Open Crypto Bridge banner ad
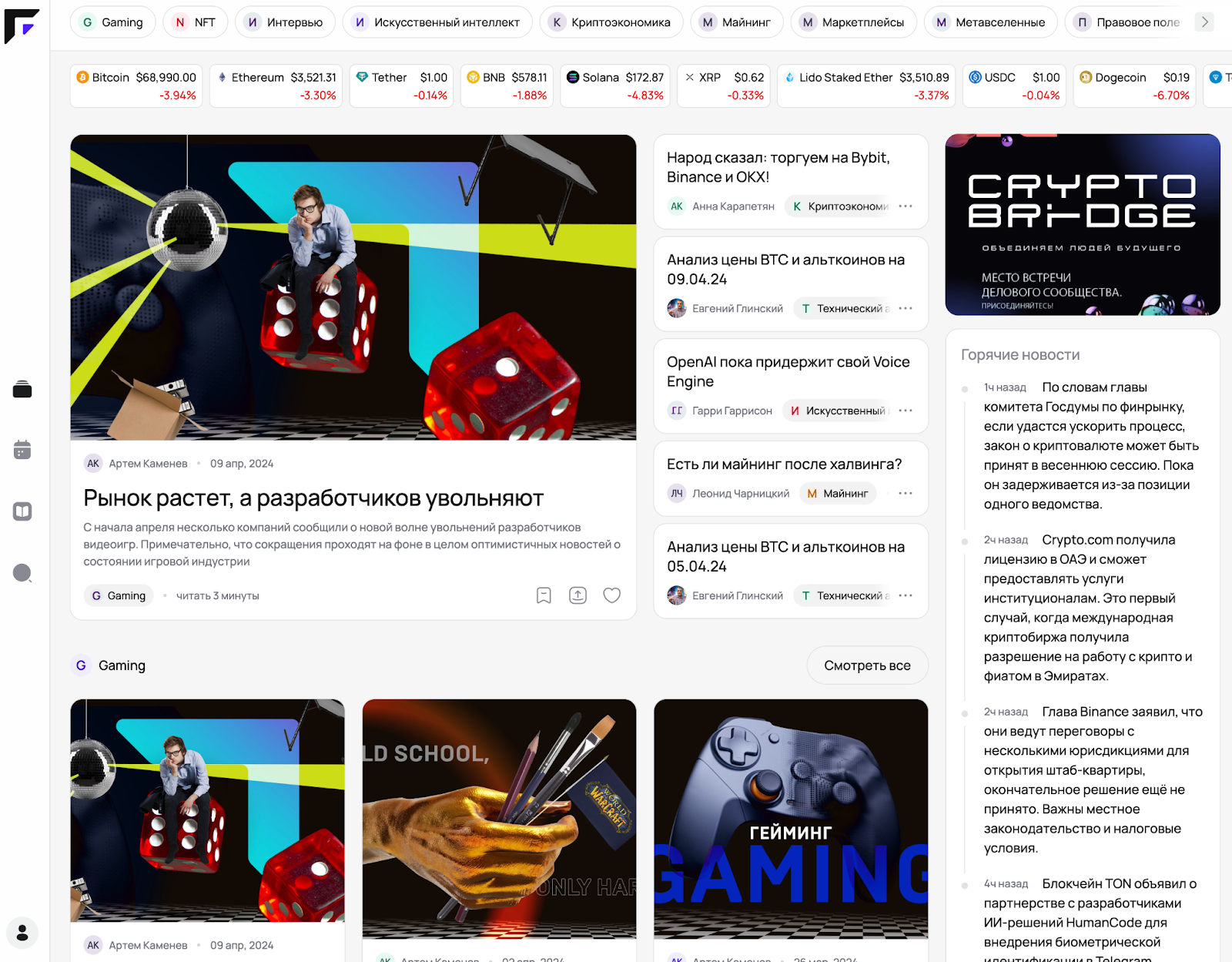The image size is (1232, 962). [x=1083, y=225]
